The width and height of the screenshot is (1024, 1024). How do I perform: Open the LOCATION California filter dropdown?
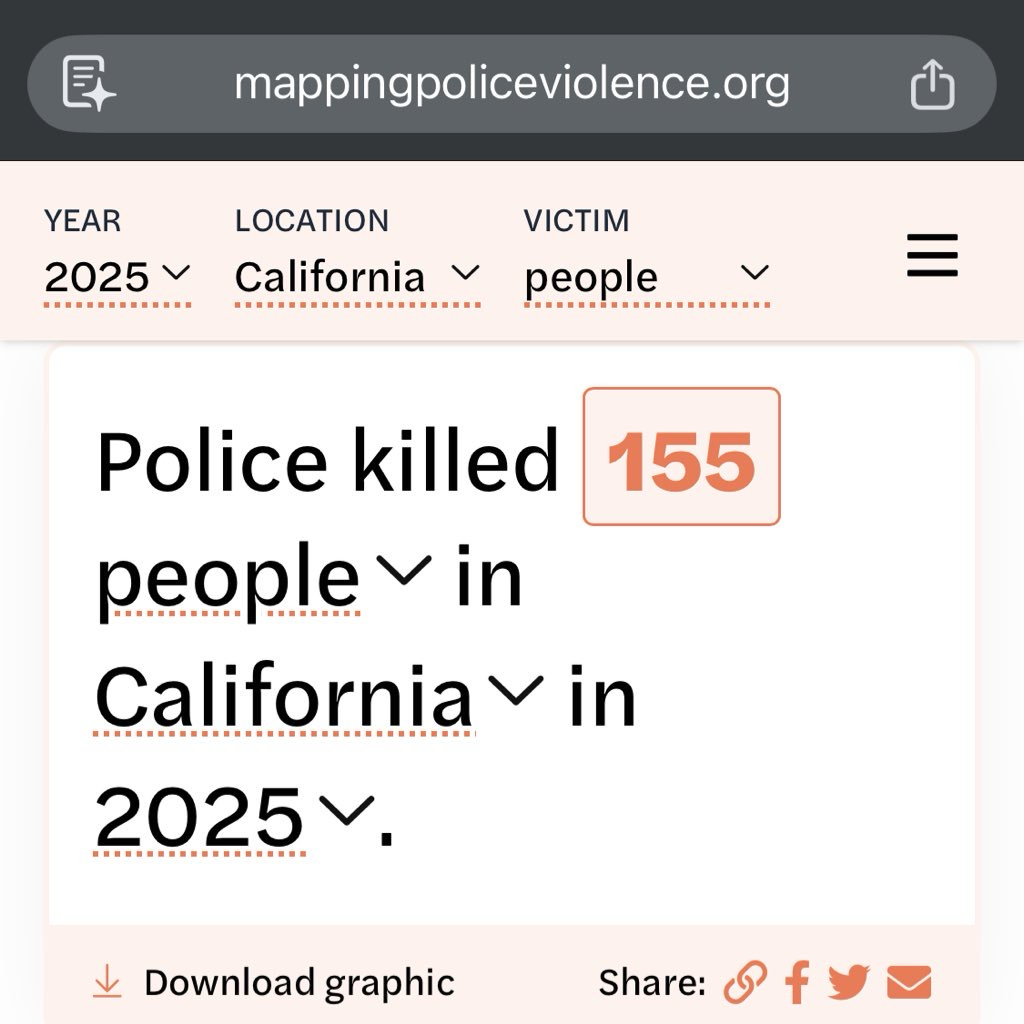[x=357, y=276]
